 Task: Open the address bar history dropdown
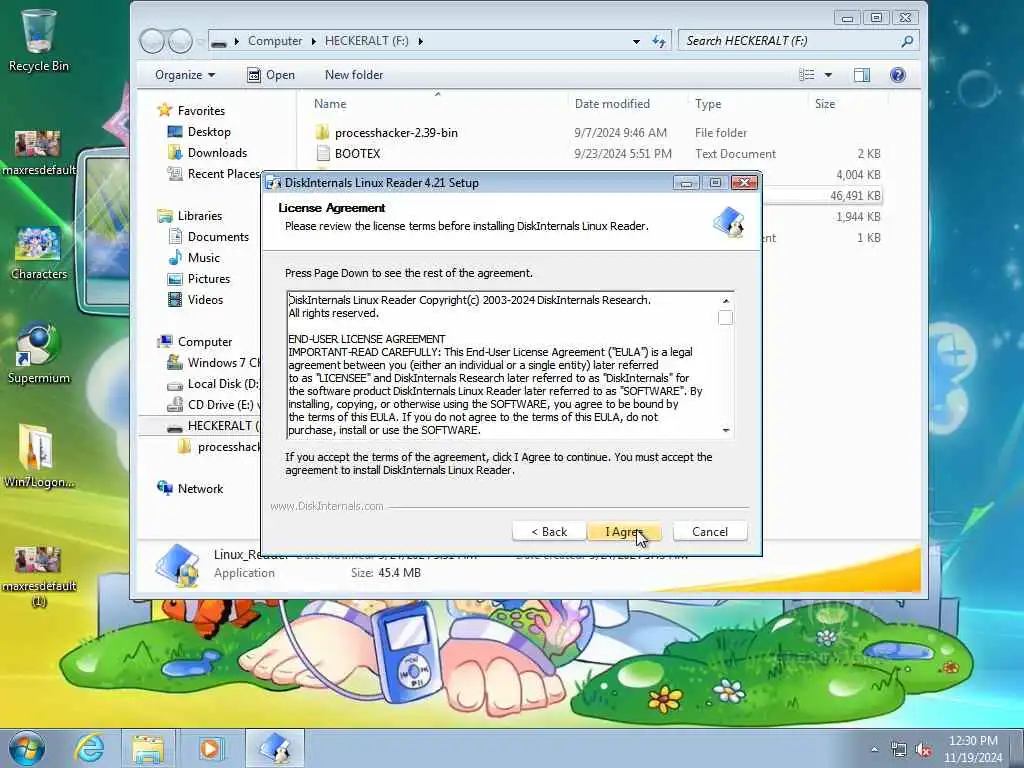[636, 41]
